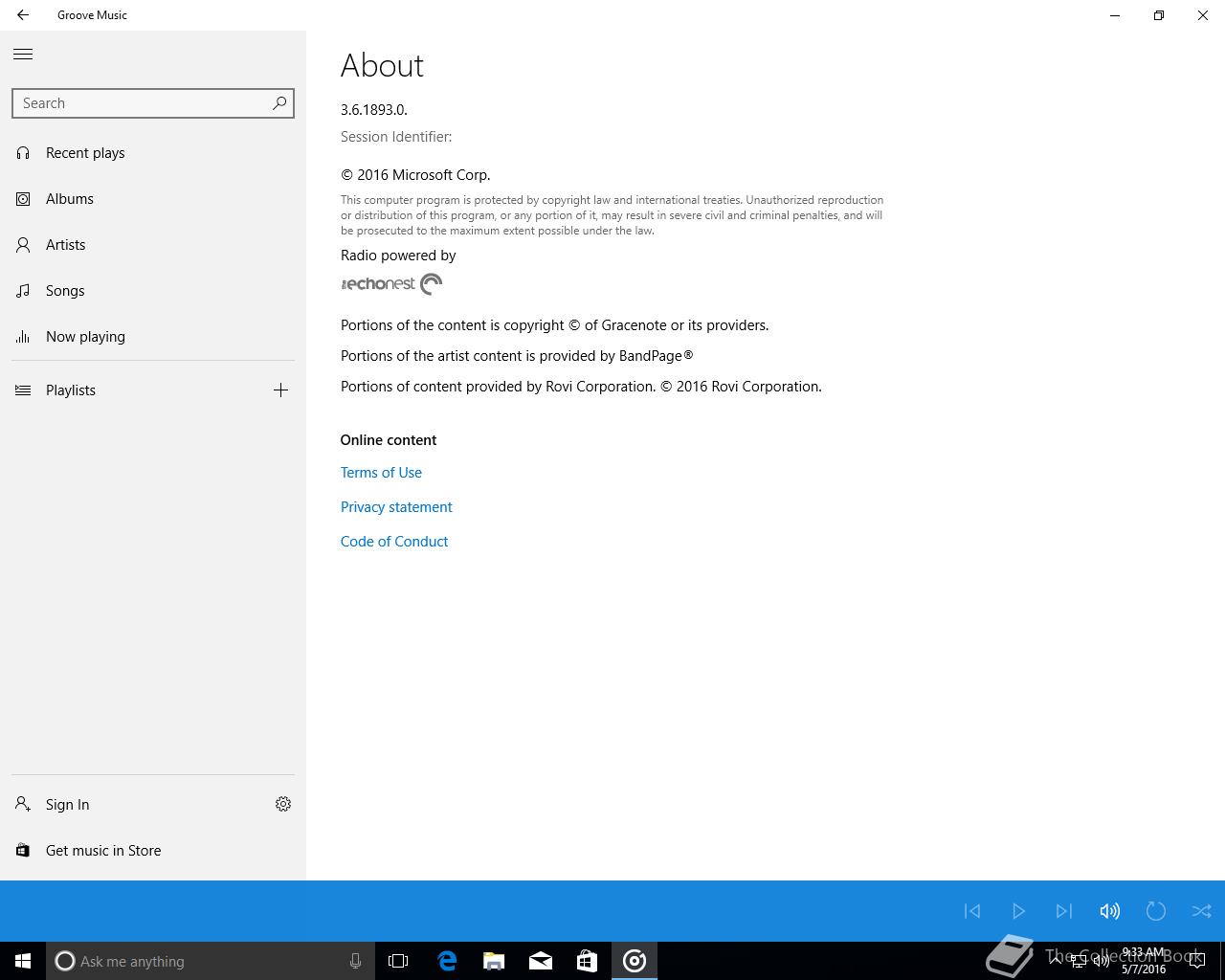Image resolution: width=1225 pixels, height=980 pixels.
Task: Open Settings gear icon
Action: [283, 805]
